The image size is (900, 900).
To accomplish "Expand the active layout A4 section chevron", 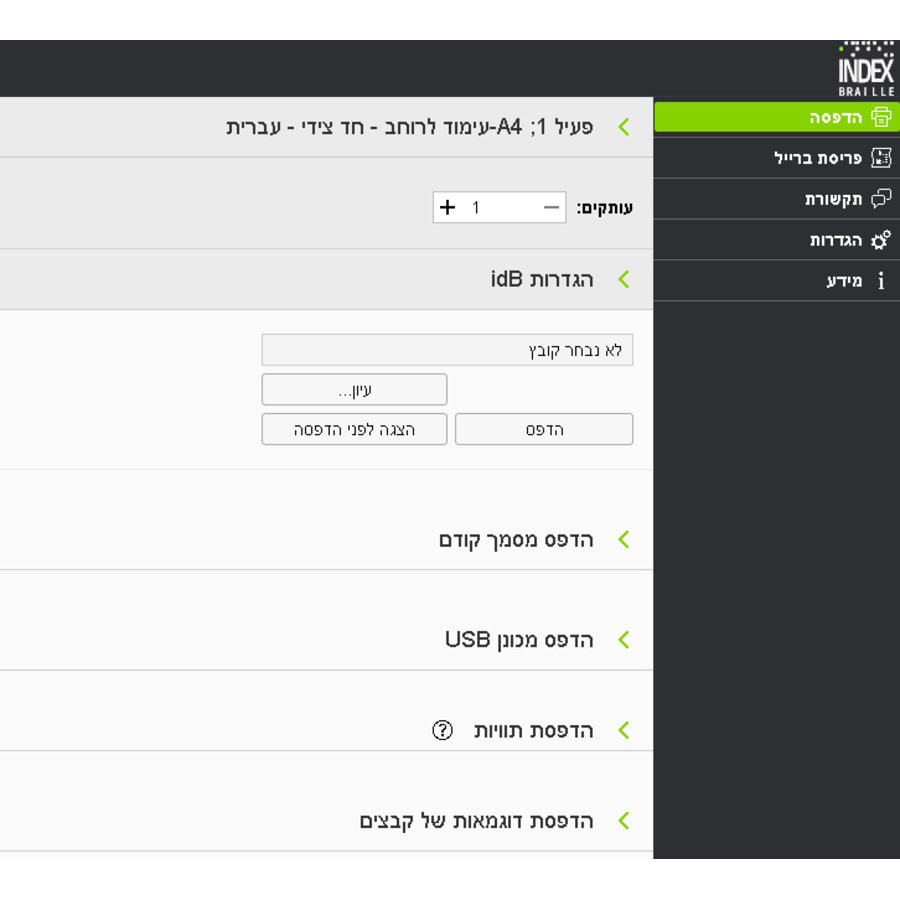I will 624,127.
